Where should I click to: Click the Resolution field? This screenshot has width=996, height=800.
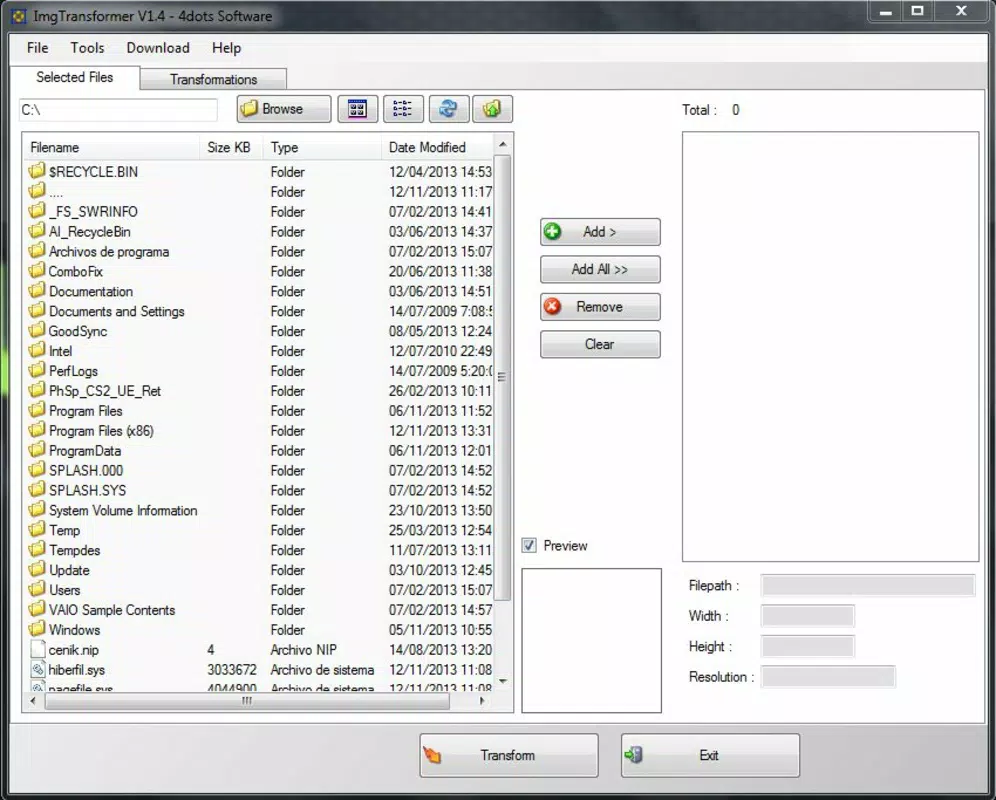tap(828, 677)
